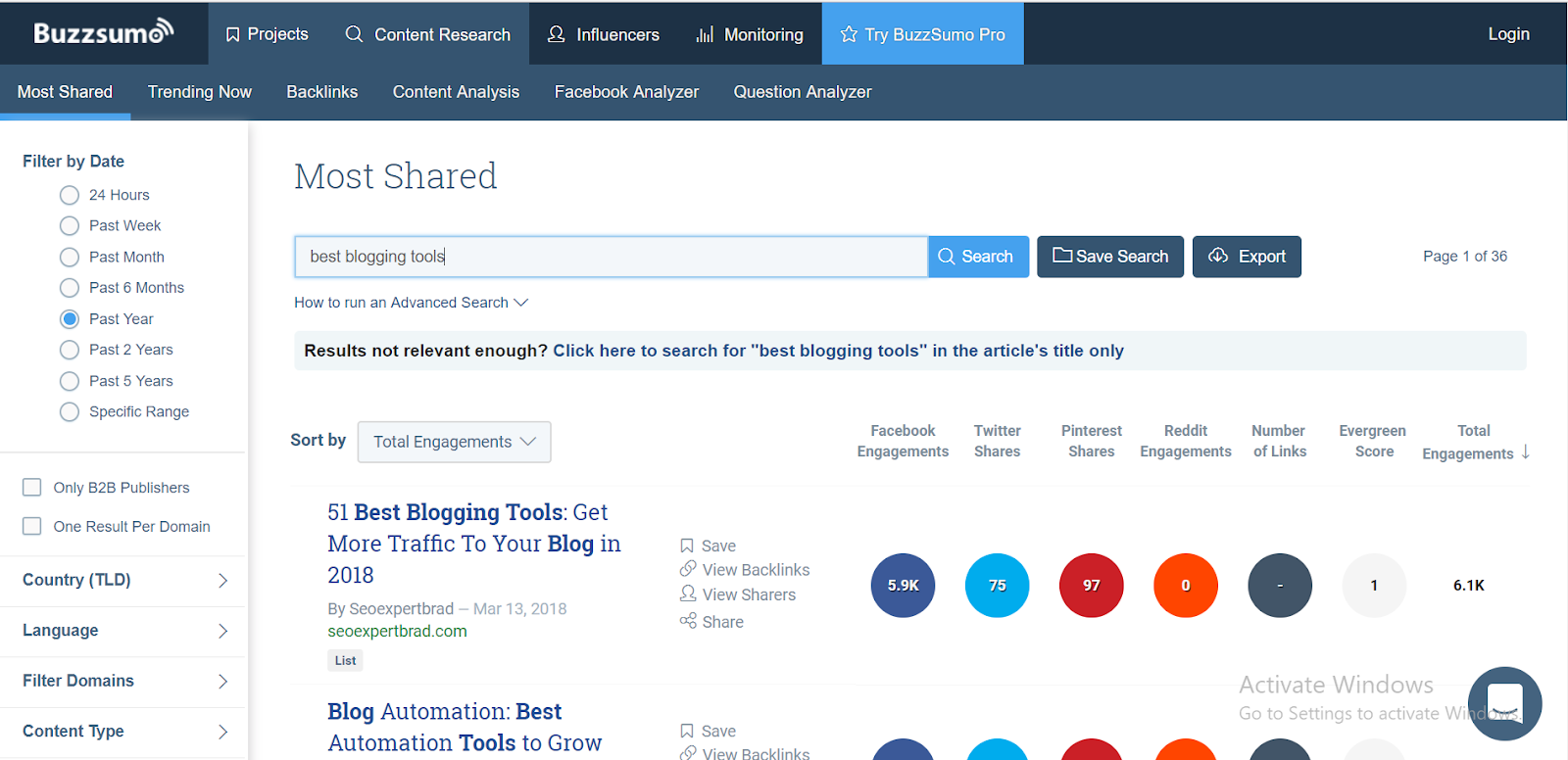Click View Backlinks for Blog Automation article
Image resolution: width=1568 pixels, height=760 pixels.
point(745,753)
